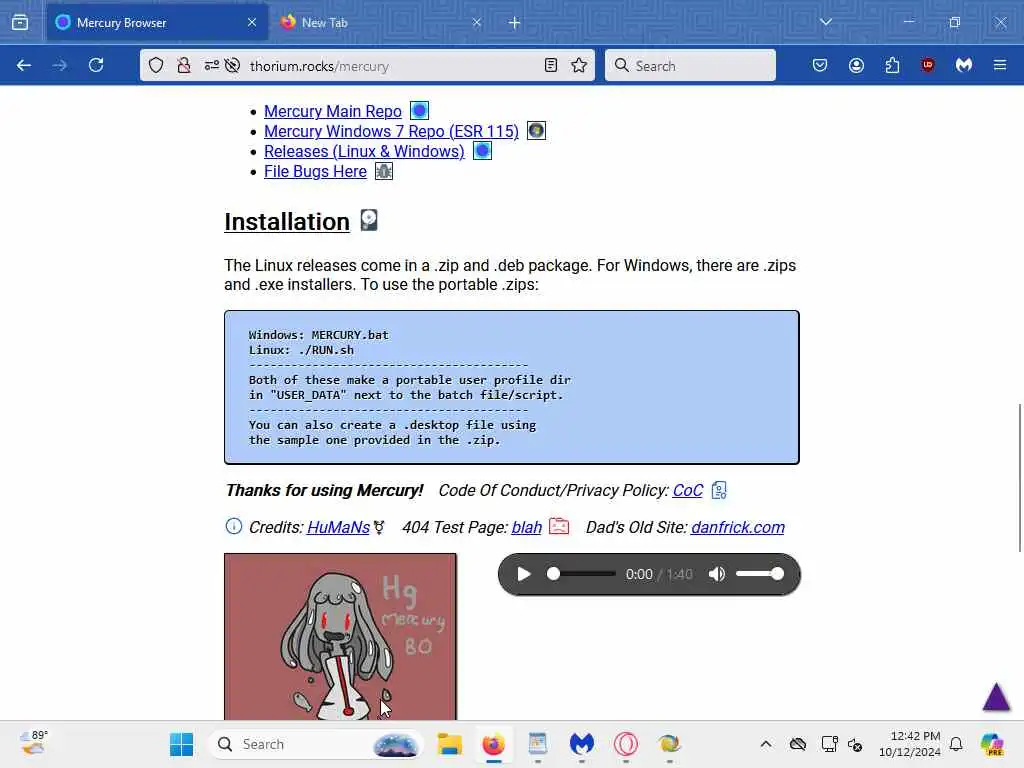The image size is (1024, 768).
Task: Open the File Bugs Here link
Action: click(x=315, y=172)
